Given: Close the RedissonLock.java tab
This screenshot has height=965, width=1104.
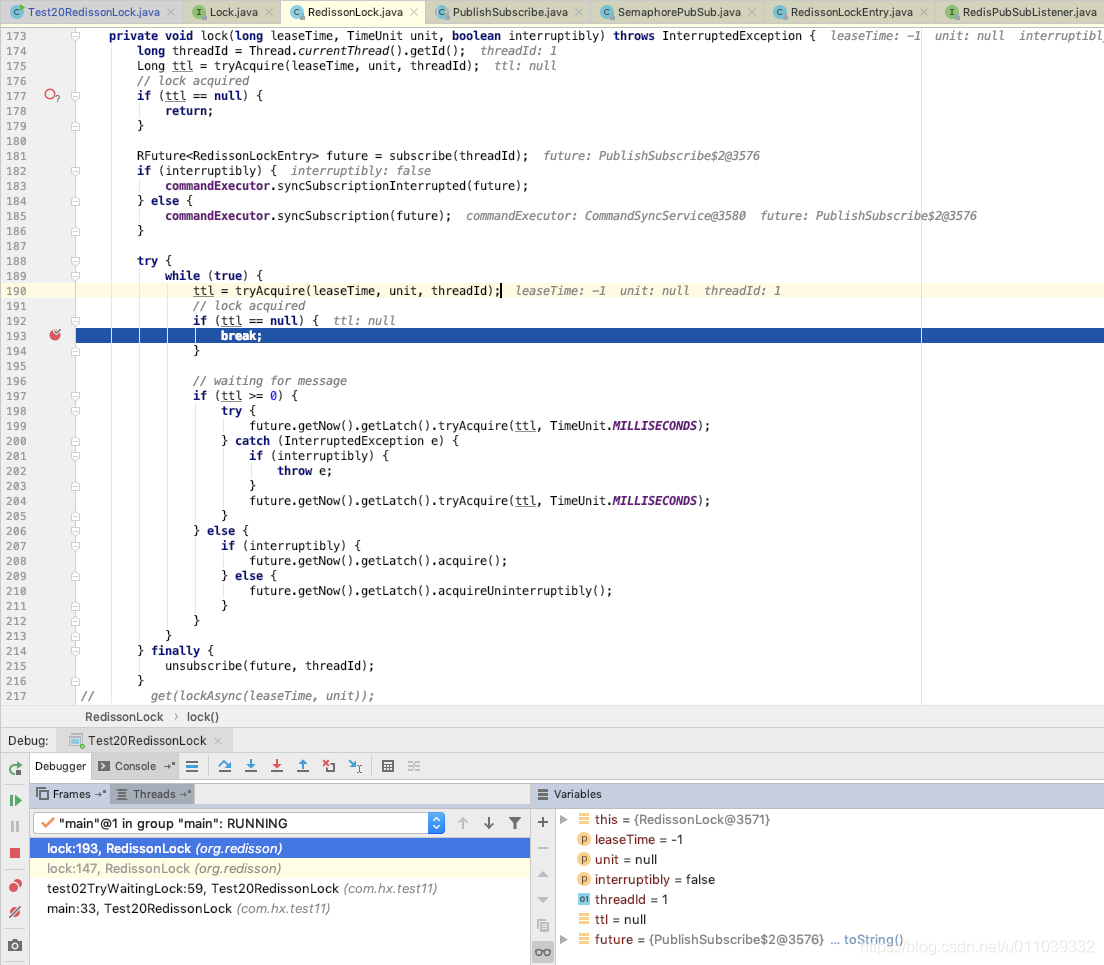Looking at the screenshot, I should pos(414,12).
